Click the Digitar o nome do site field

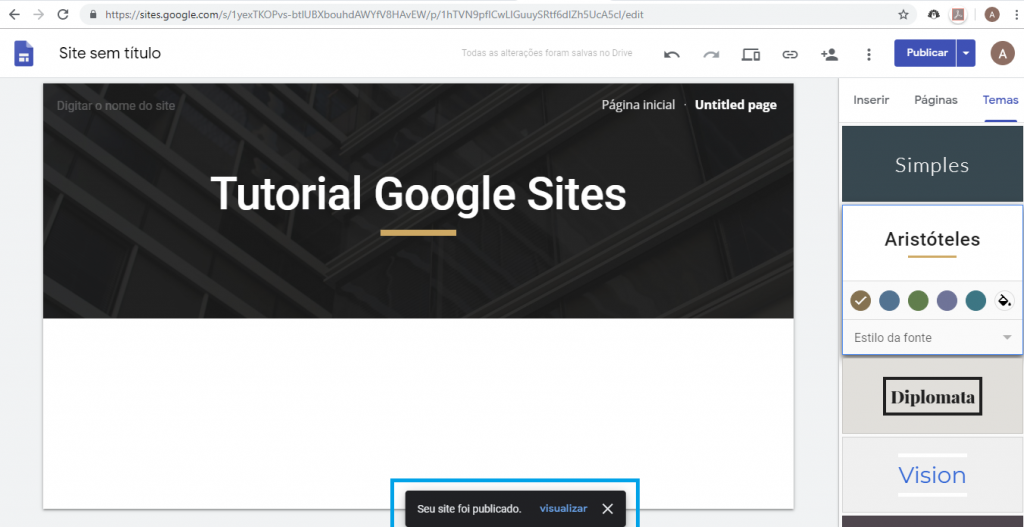pos(116,105)
